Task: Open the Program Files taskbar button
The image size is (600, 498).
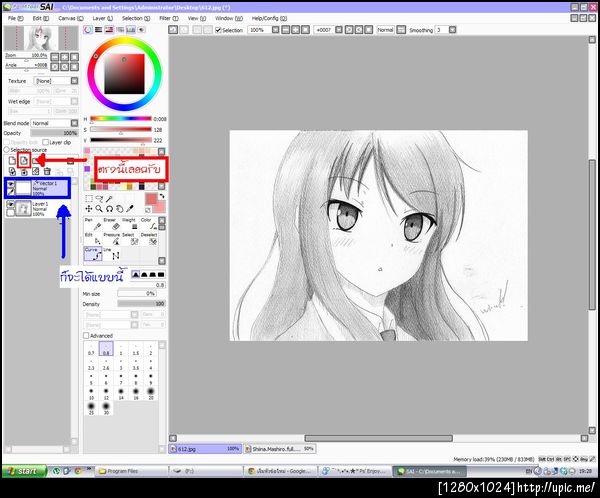Action: click(x=131, y=471)
